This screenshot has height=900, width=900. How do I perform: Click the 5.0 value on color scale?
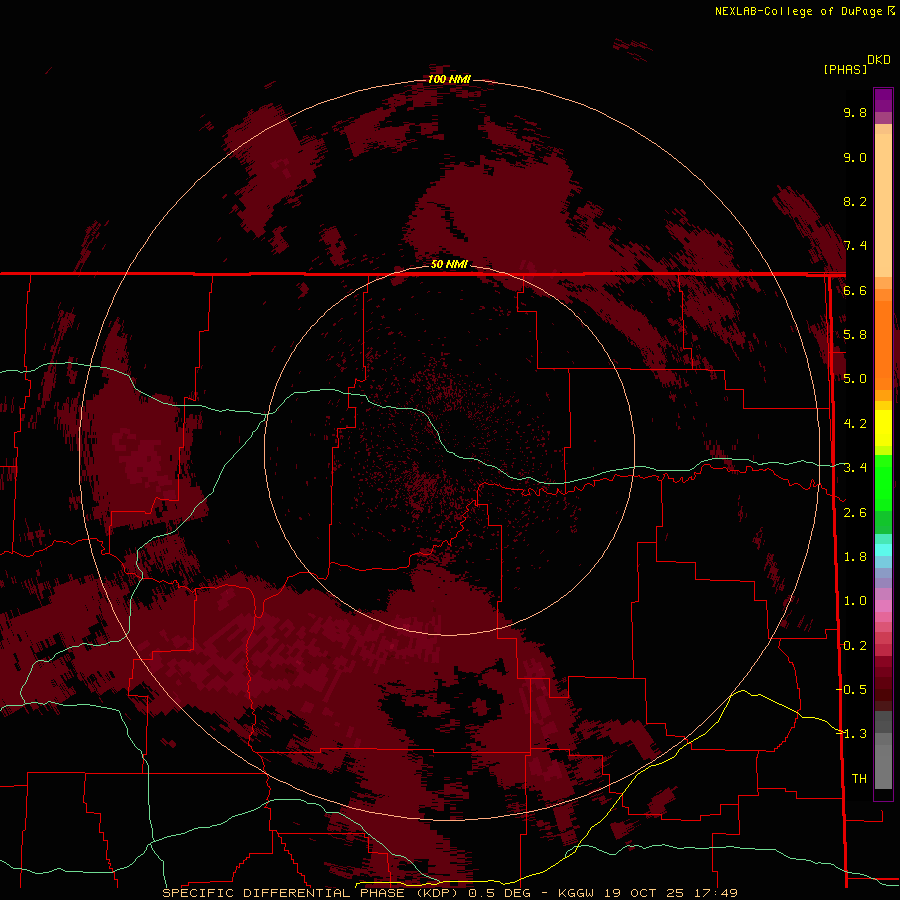[x=855, y=379]
